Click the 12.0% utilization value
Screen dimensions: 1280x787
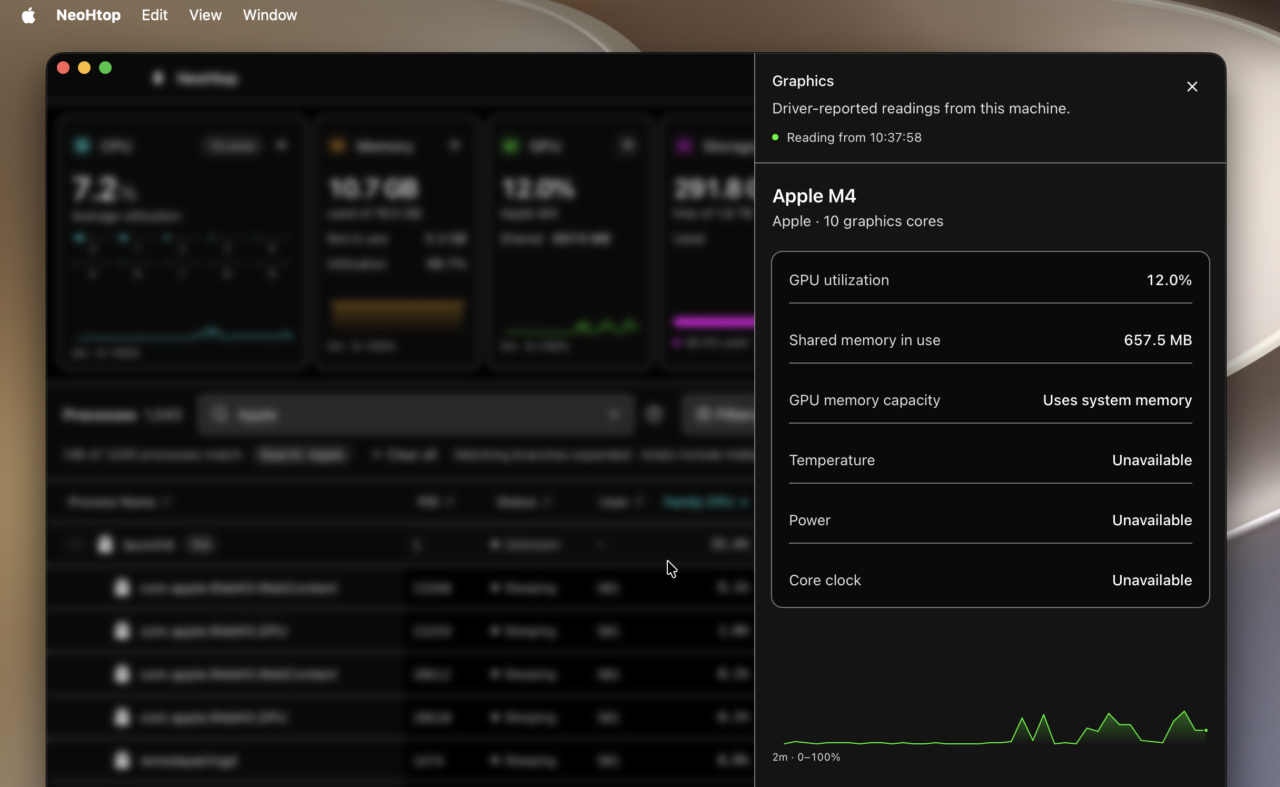point(1169,280)
